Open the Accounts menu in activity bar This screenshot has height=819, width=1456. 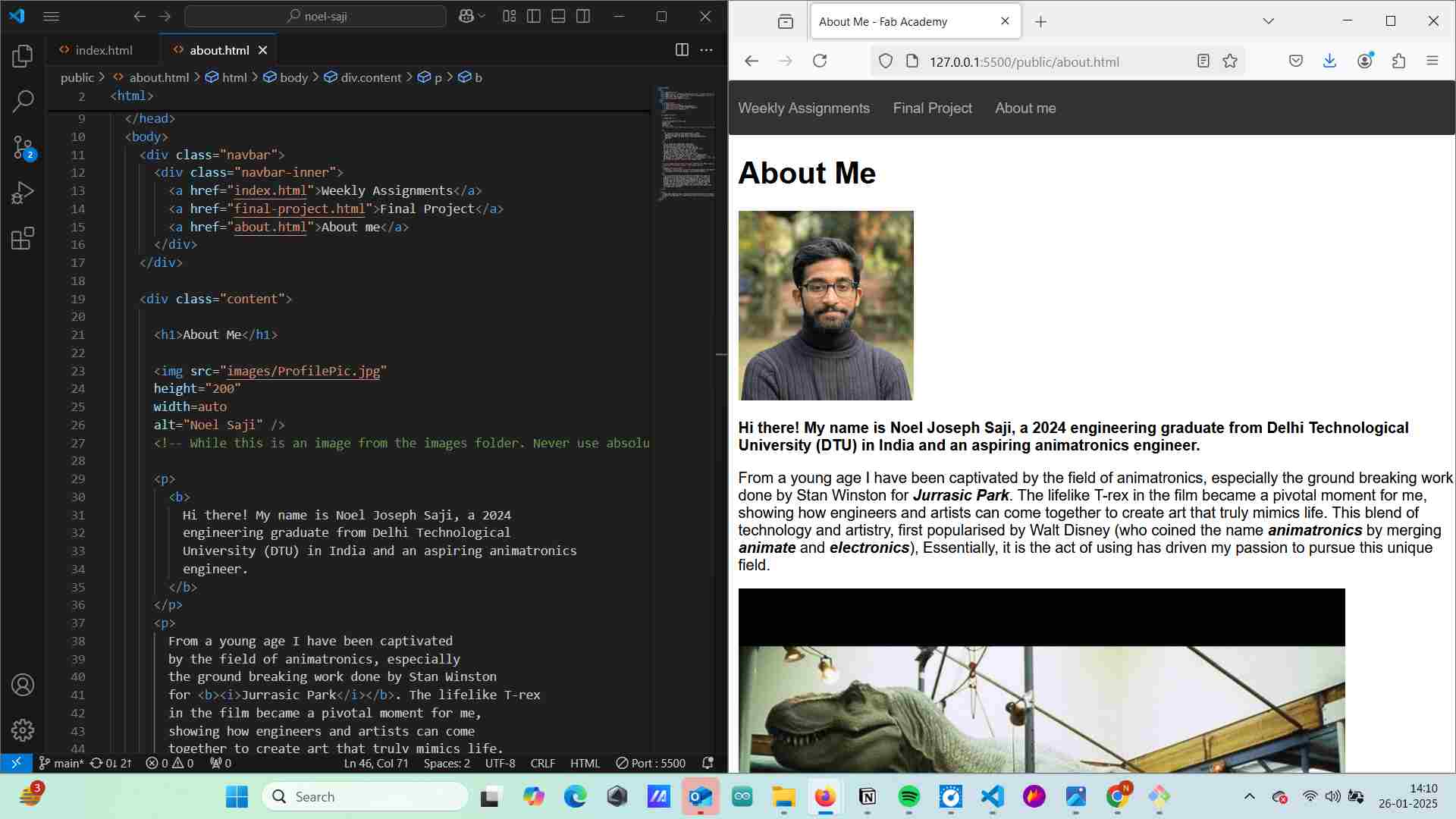tap(23, 685)
